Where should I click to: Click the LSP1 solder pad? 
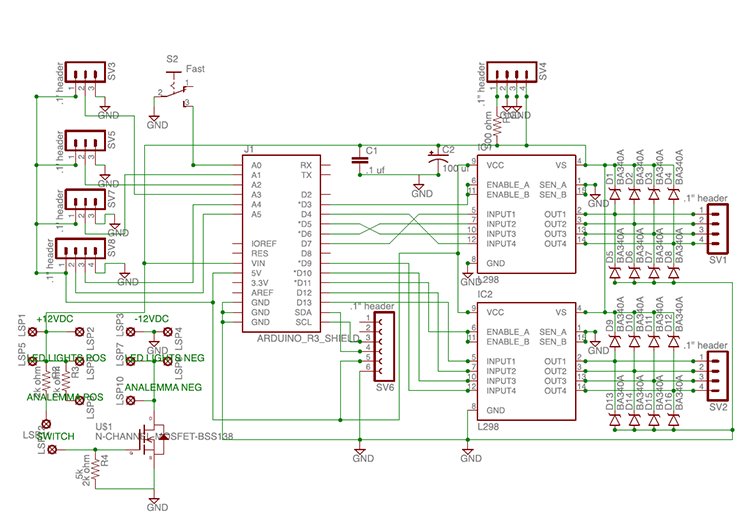[33, 331]
